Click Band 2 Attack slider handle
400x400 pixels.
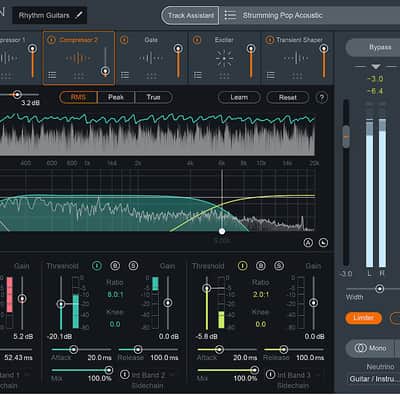tap(74, 349)
